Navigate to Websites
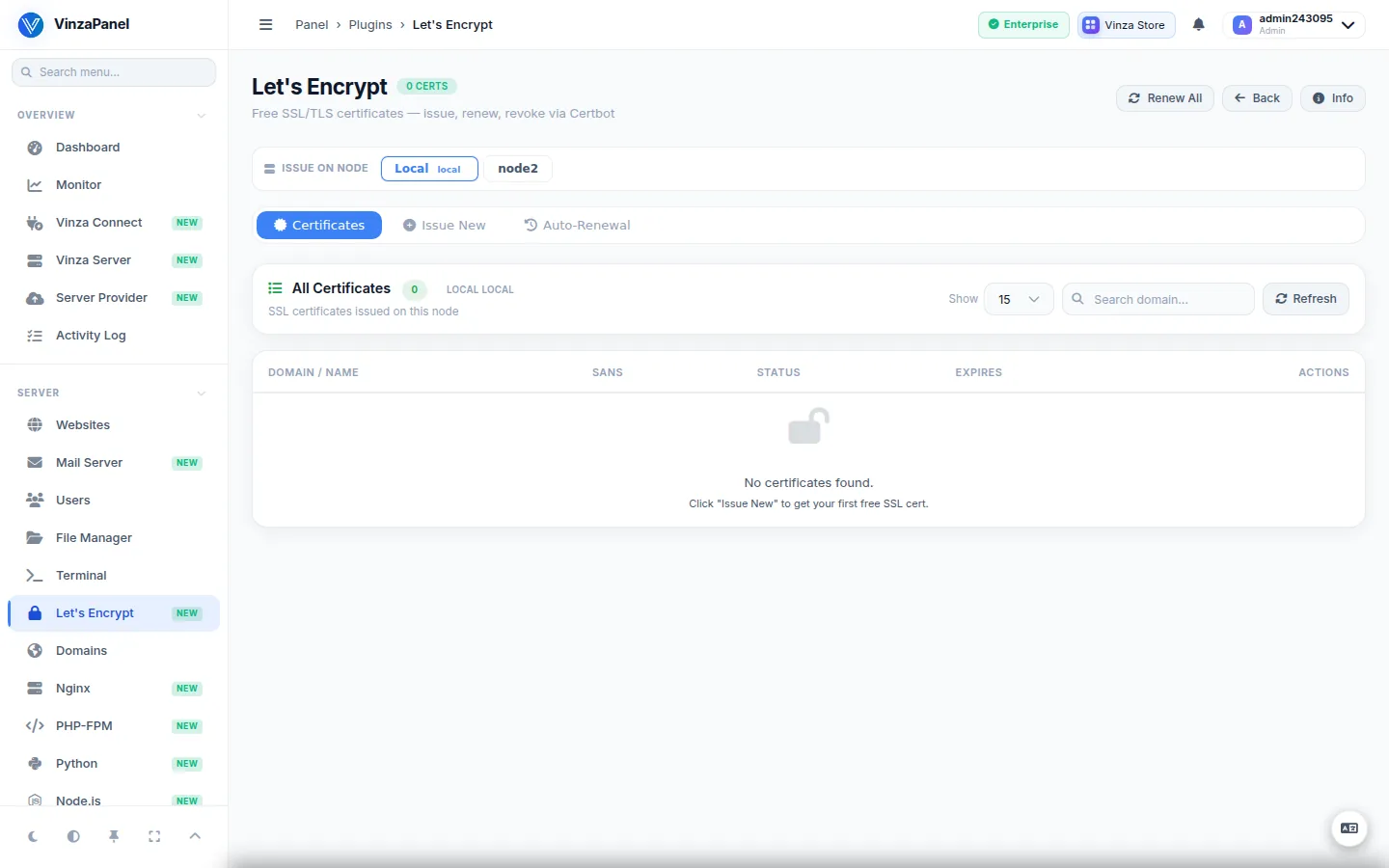This screenshot has width=1389, height=868. (x=114, y=425)
